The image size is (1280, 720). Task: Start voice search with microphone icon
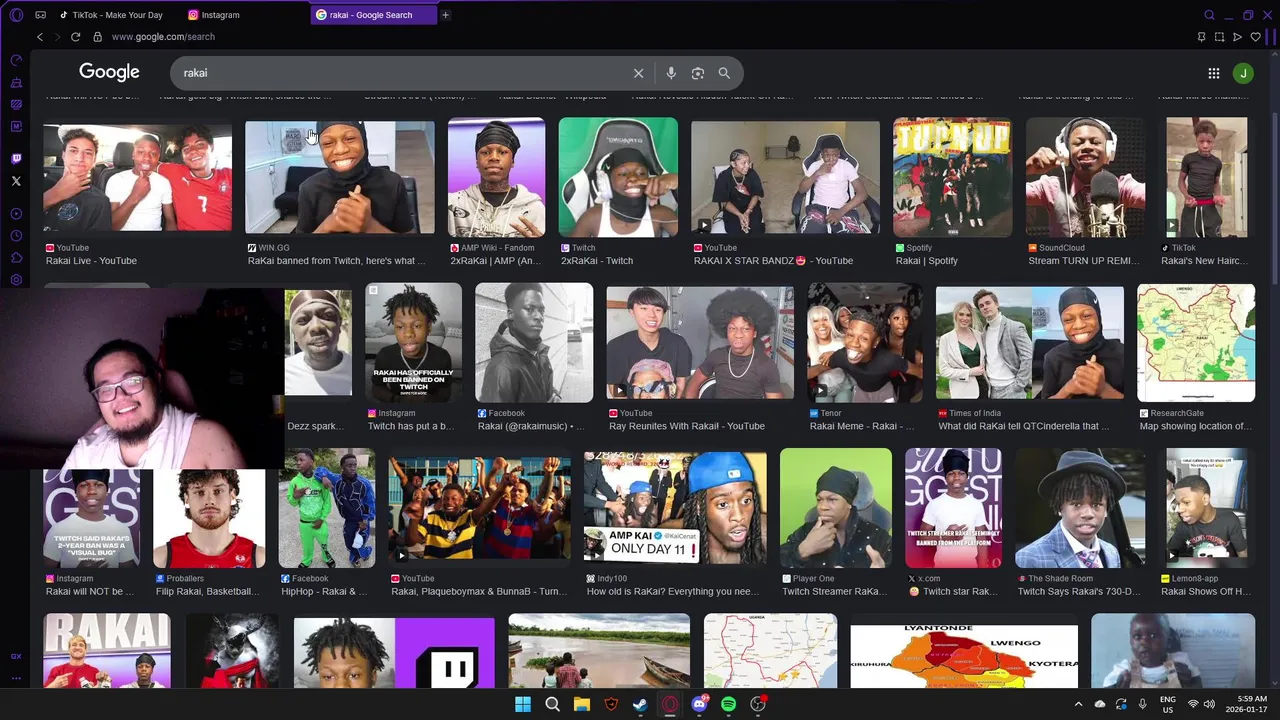click(x=671, y=73)
